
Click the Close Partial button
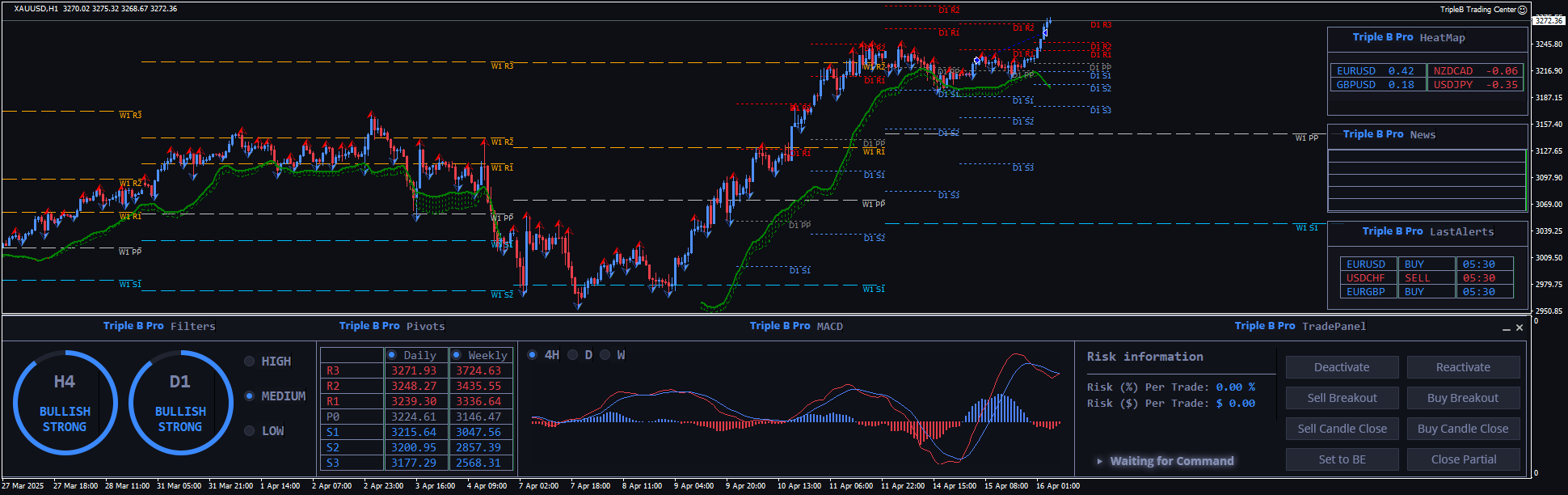[x=1463, y=459]
